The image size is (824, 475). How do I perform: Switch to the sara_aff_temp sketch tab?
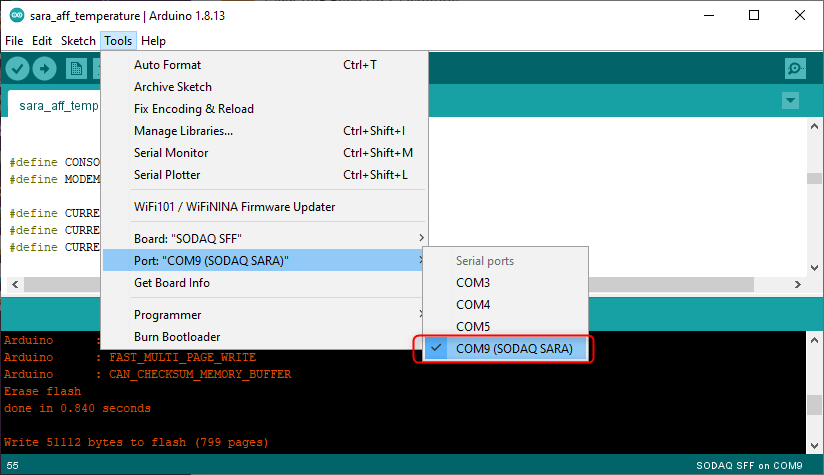[x=55, y=106]
